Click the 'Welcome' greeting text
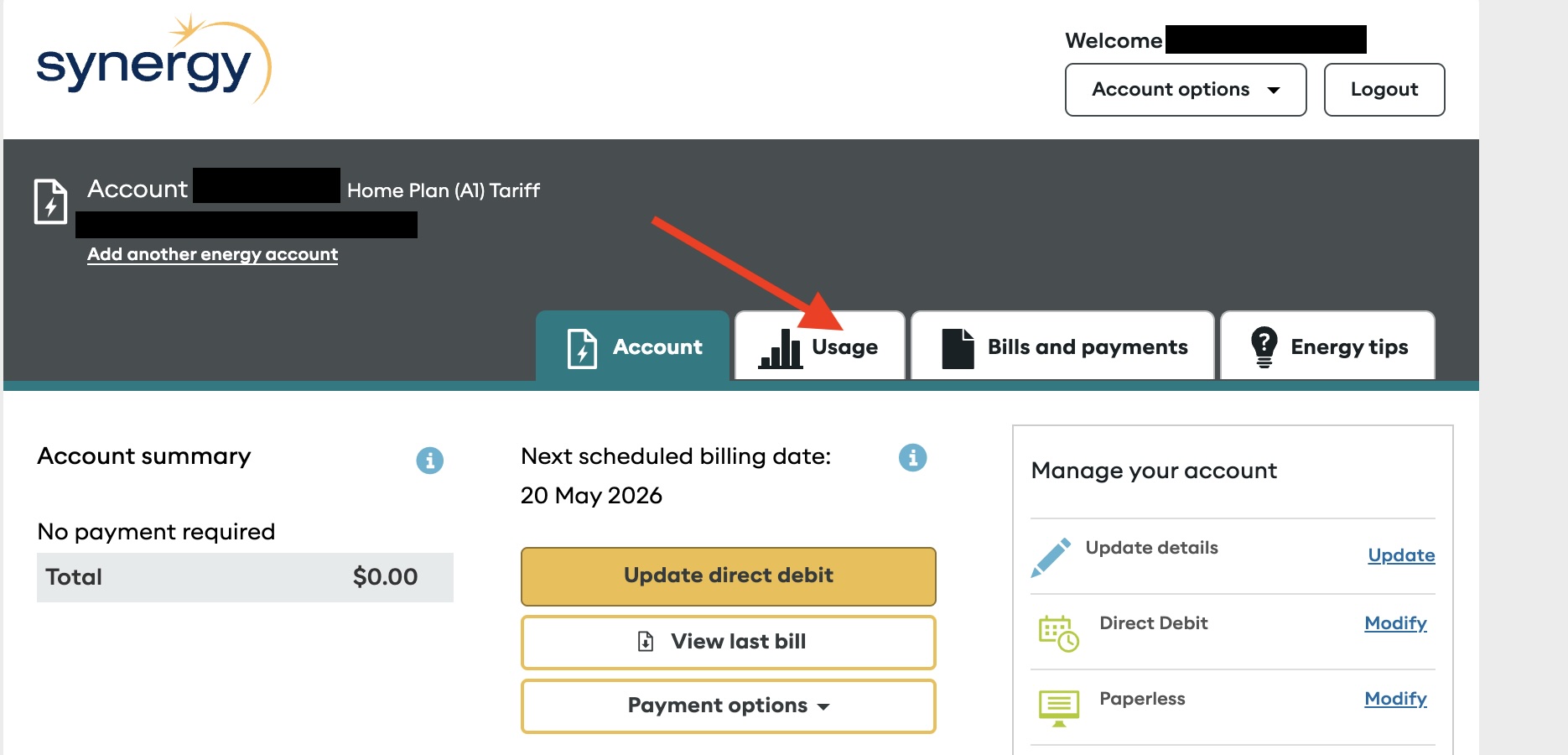Image resolution: width=1568 pixels, height=755 pixels. [x=1114, y=41]
